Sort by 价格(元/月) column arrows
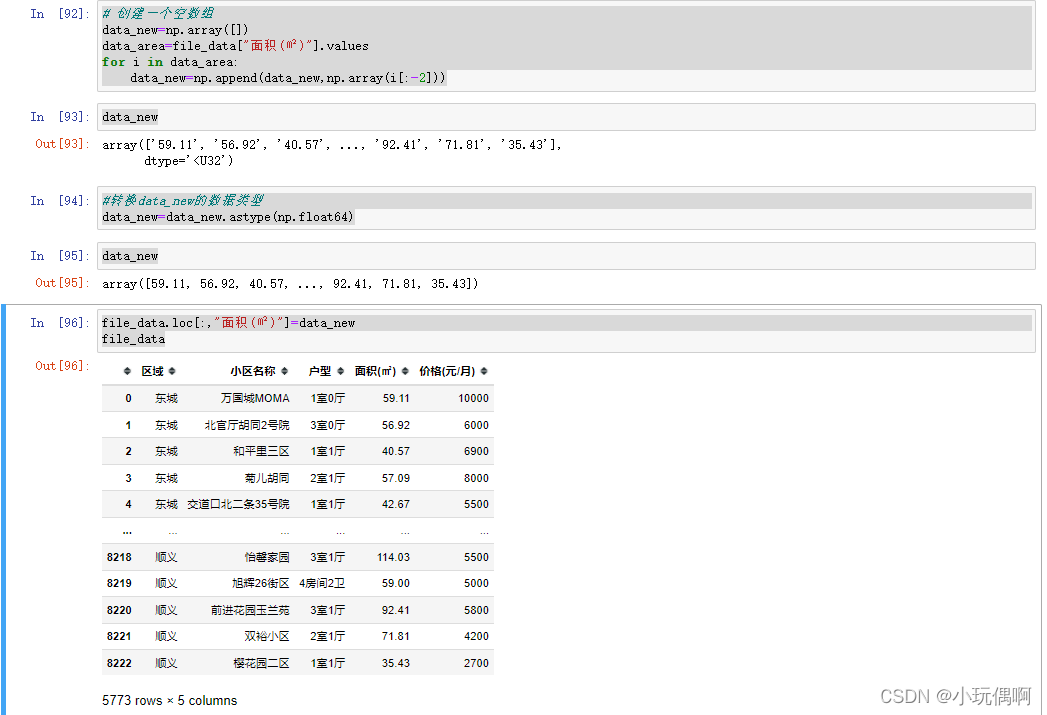Image resolution: width=1047 pixels, height=715 pixels. point(484,371)
